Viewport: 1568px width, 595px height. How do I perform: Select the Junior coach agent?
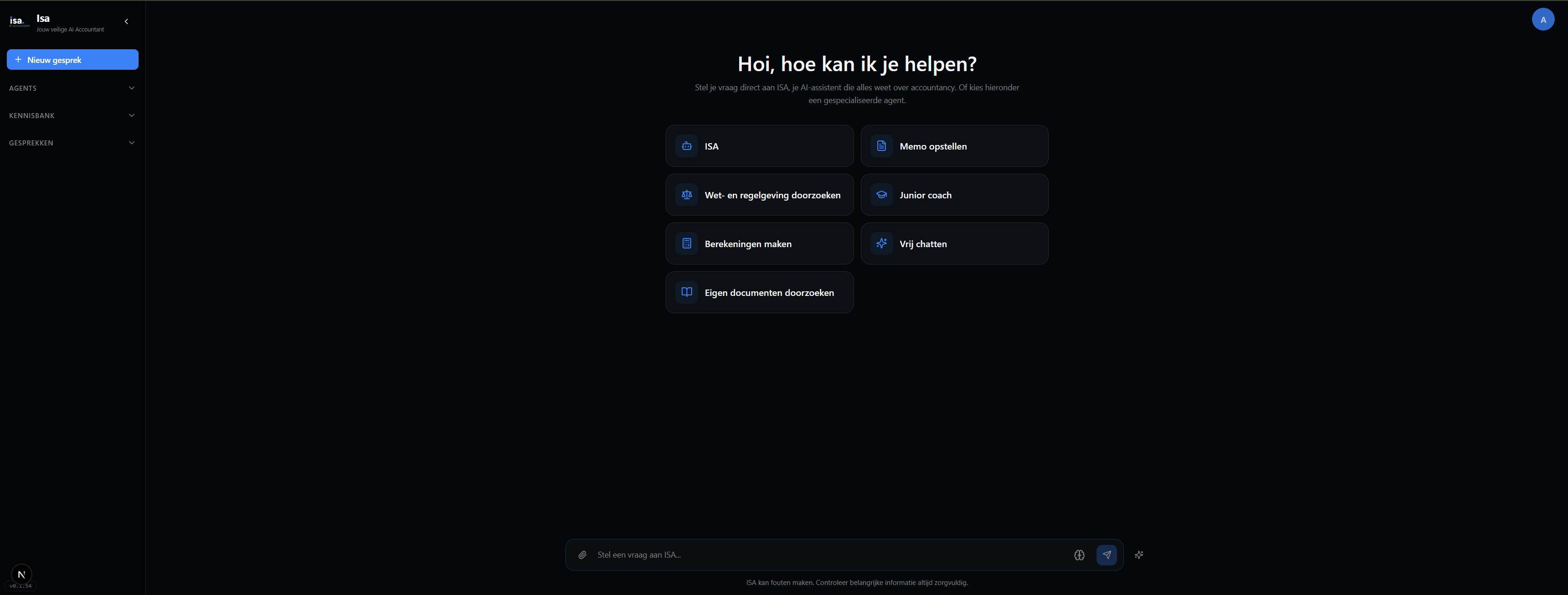(x=954, y=195)
